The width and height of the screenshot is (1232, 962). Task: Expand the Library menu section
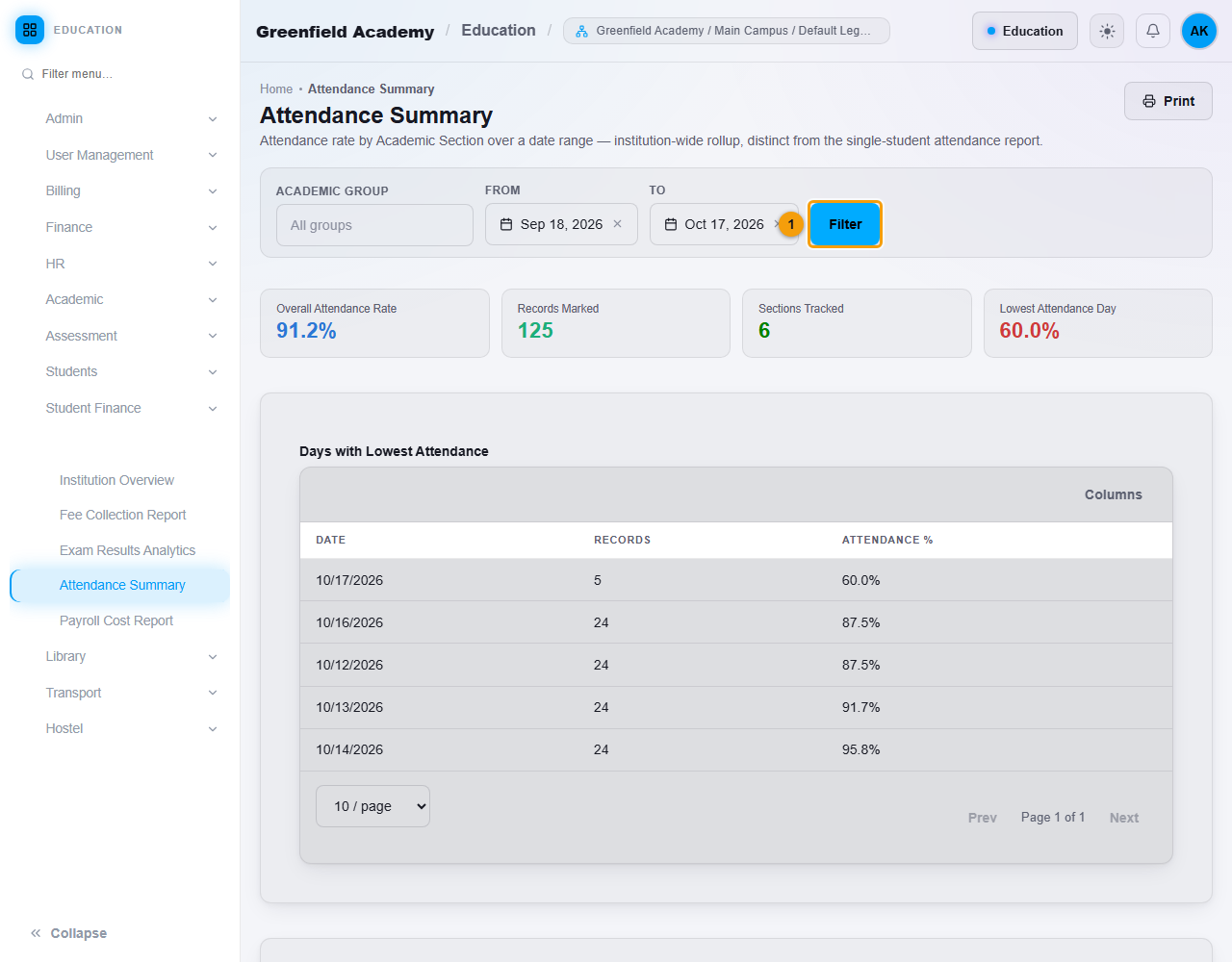click(131, 656)
